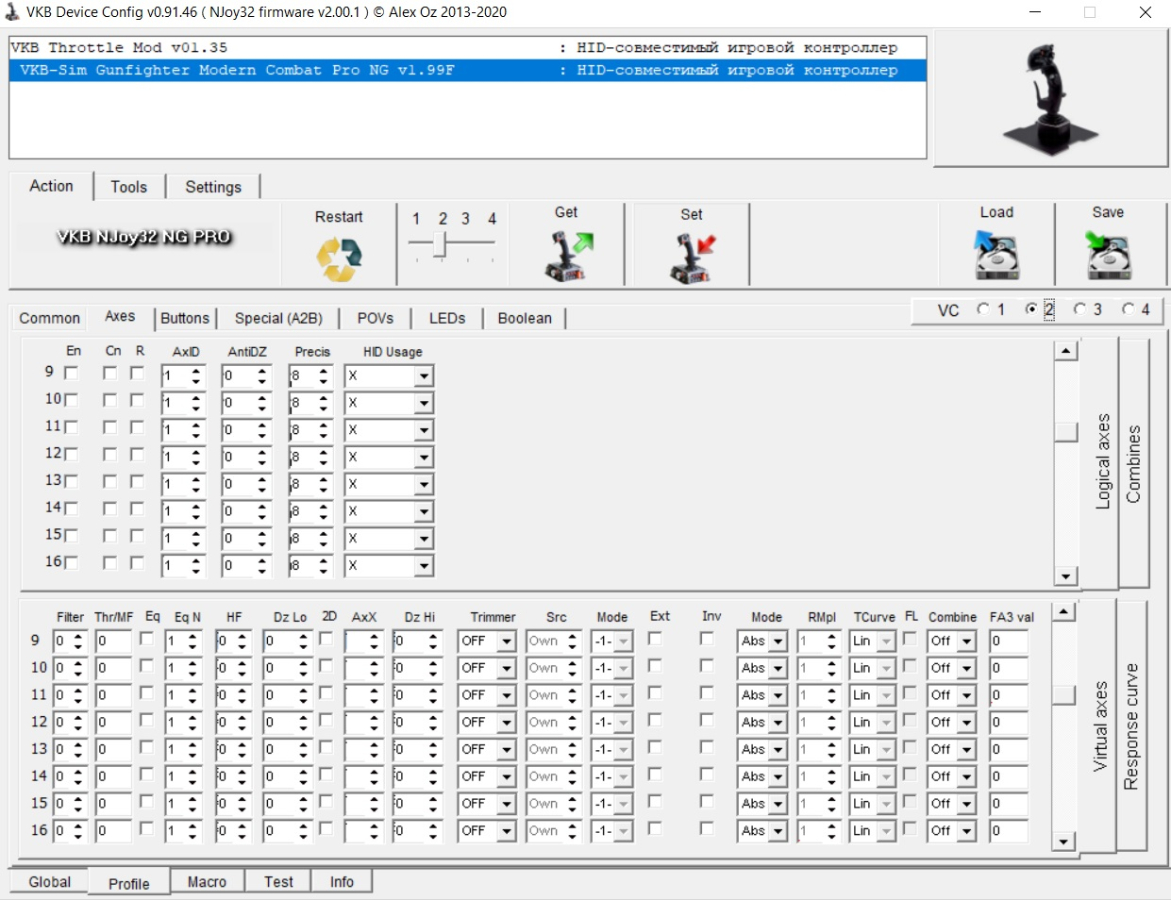Screen dimensions: 1171x900
Task: Click the Get joystick icon
Action: pos(567,255)
